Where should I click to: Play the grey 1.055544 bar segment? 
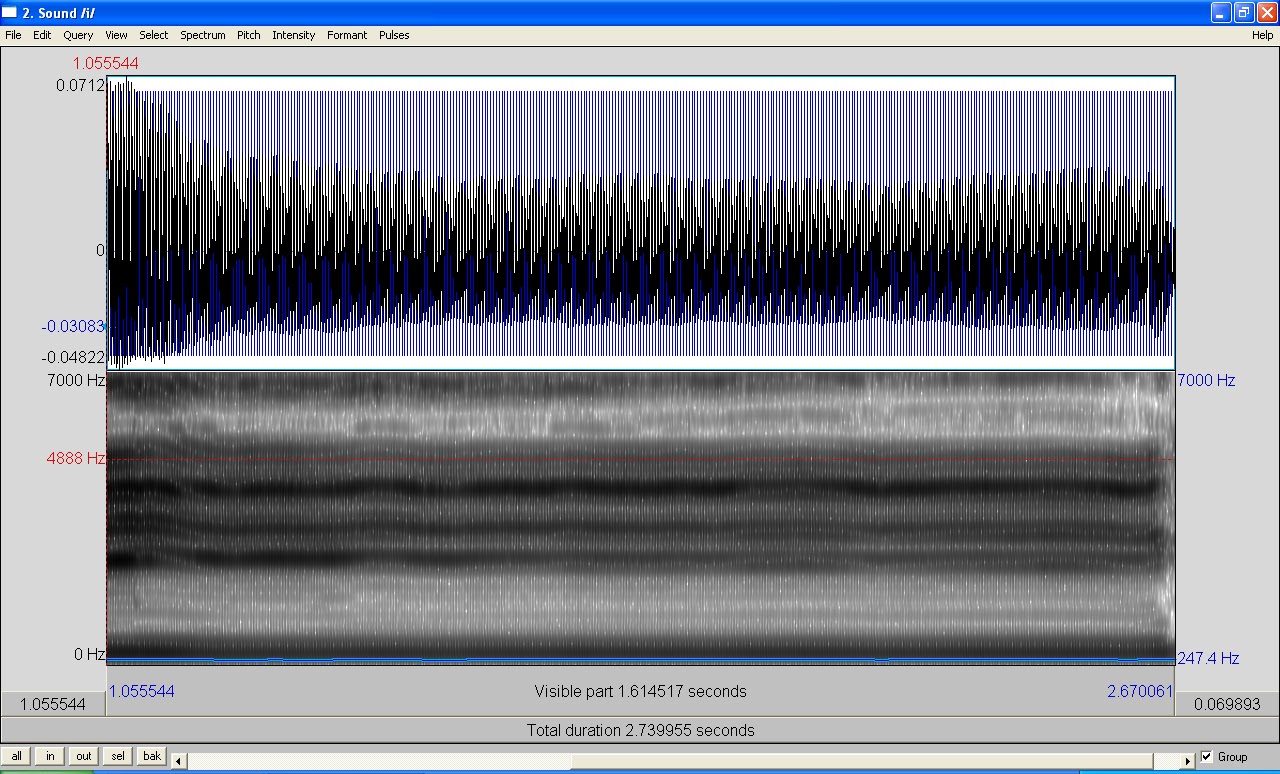click(53, 704)
